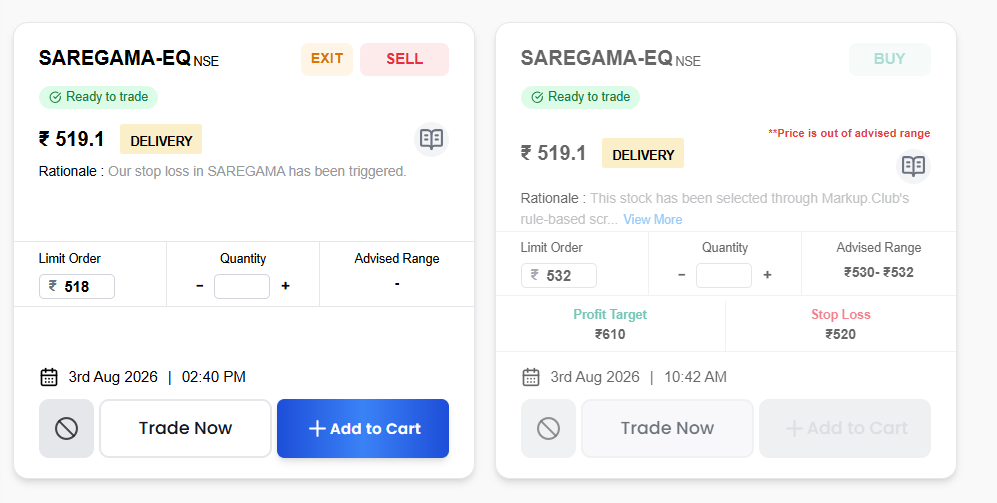
Task: Click calendar icon beside 02:40 PM date
Action: coord(49,377)
